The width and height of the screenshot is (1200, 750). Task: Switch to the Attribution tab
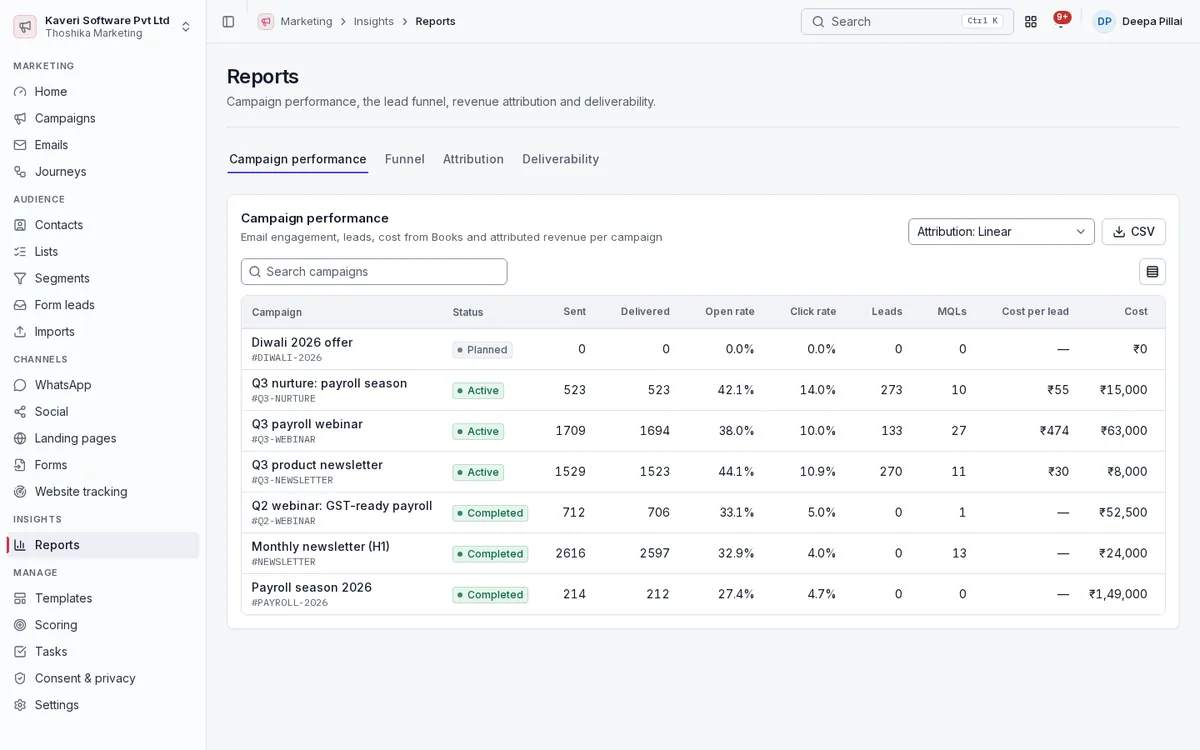pos(473,159)
